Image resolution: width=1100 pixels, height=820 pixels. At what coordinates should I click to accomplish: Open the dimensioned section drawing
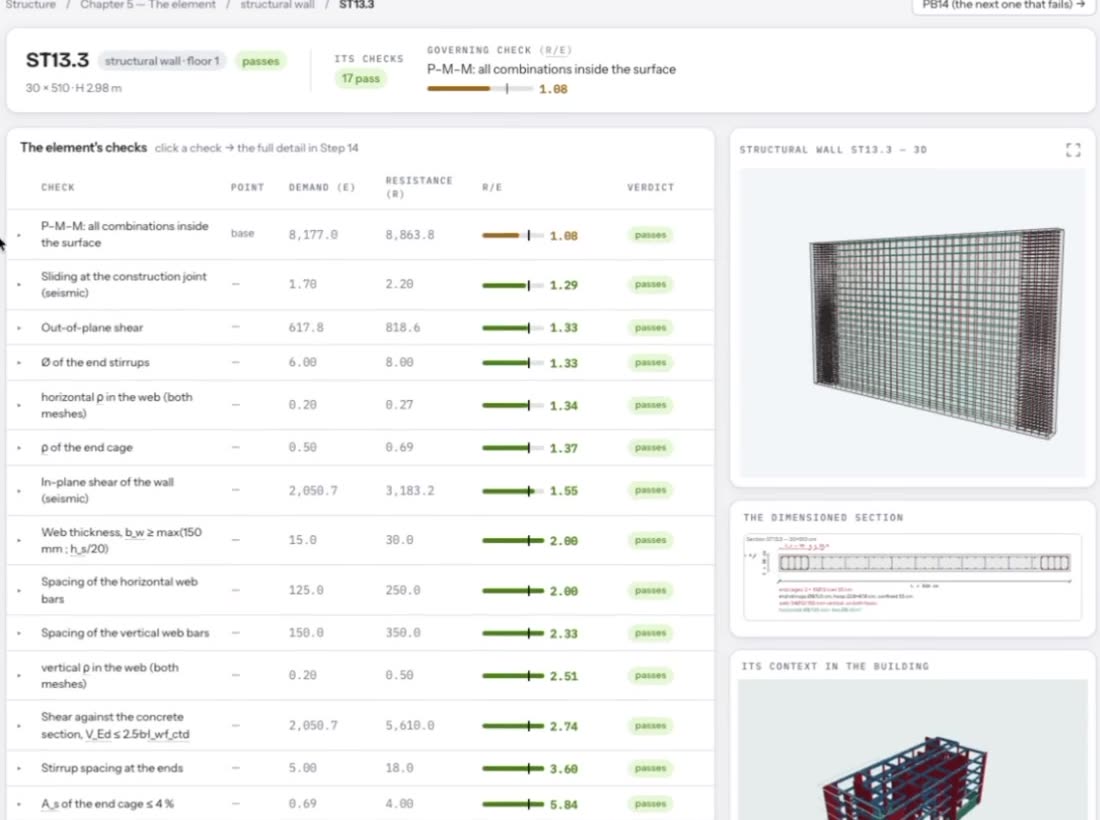tap(912, 577)
